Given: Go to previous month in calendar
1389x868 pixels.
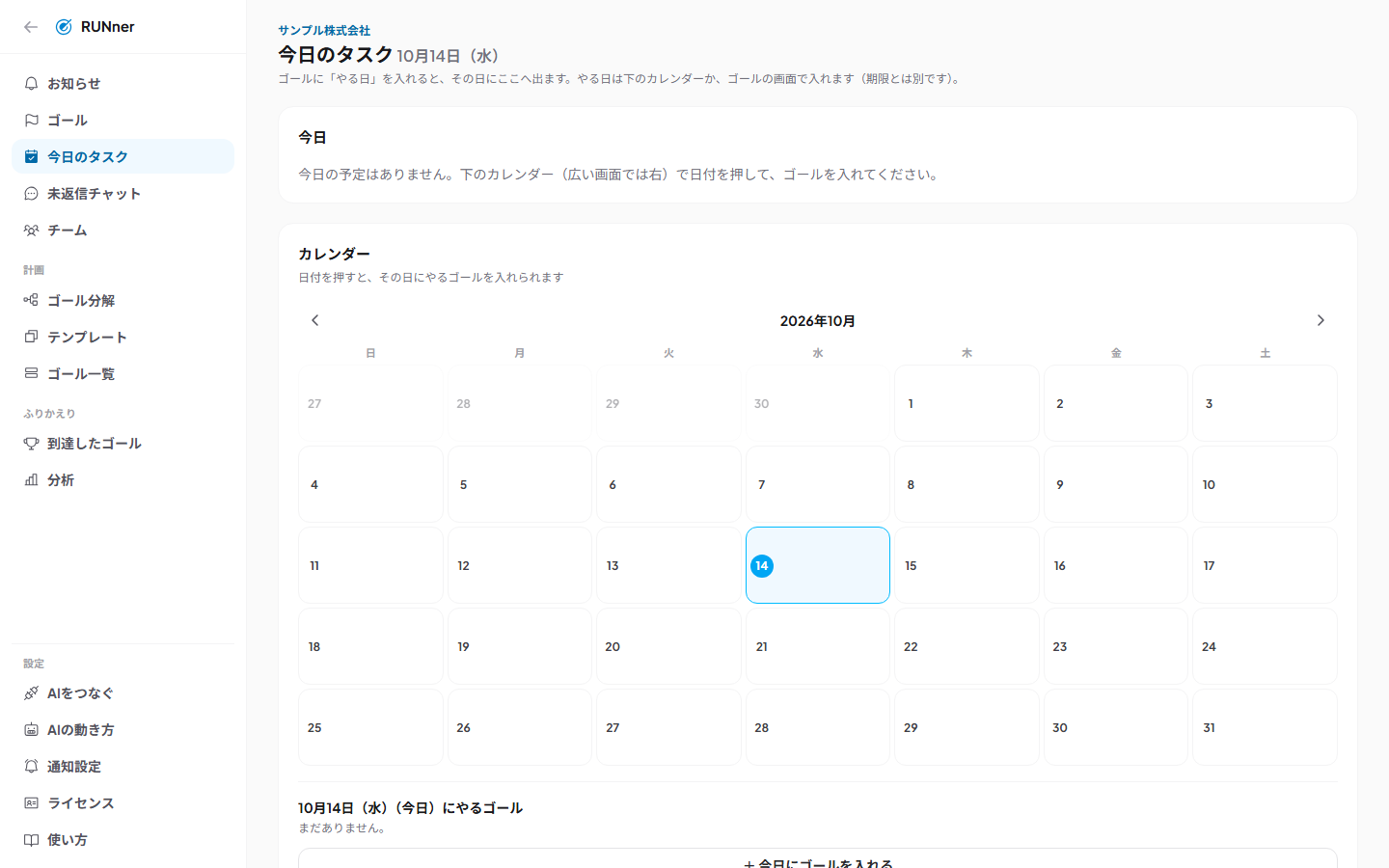Looking at the screenshot, I should pyautogui.click(x=314, y=320).
